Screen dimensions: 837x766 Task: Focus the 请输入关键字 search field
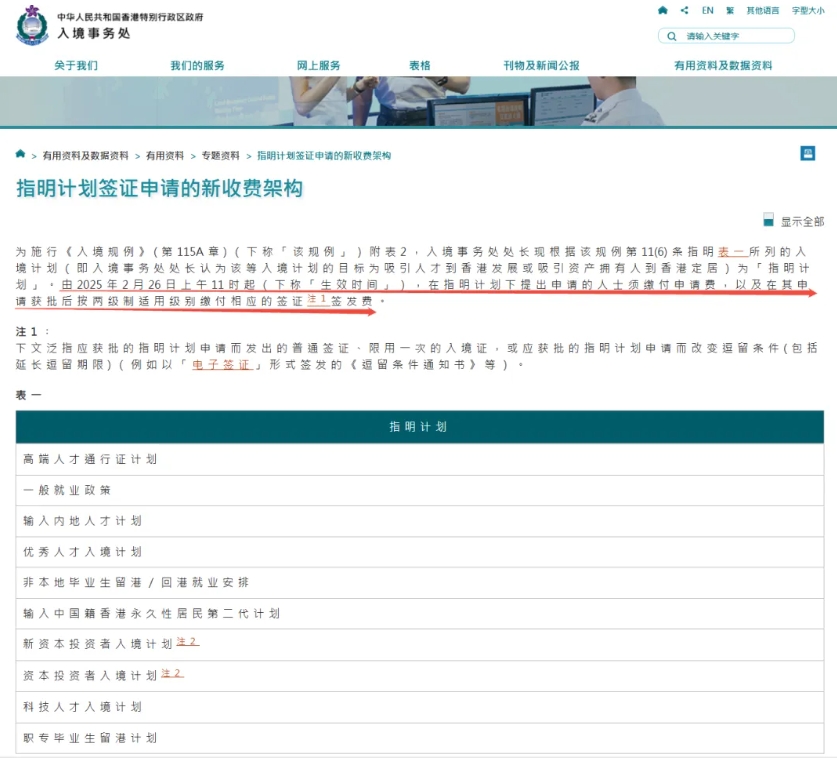click(x=726, y=36)
